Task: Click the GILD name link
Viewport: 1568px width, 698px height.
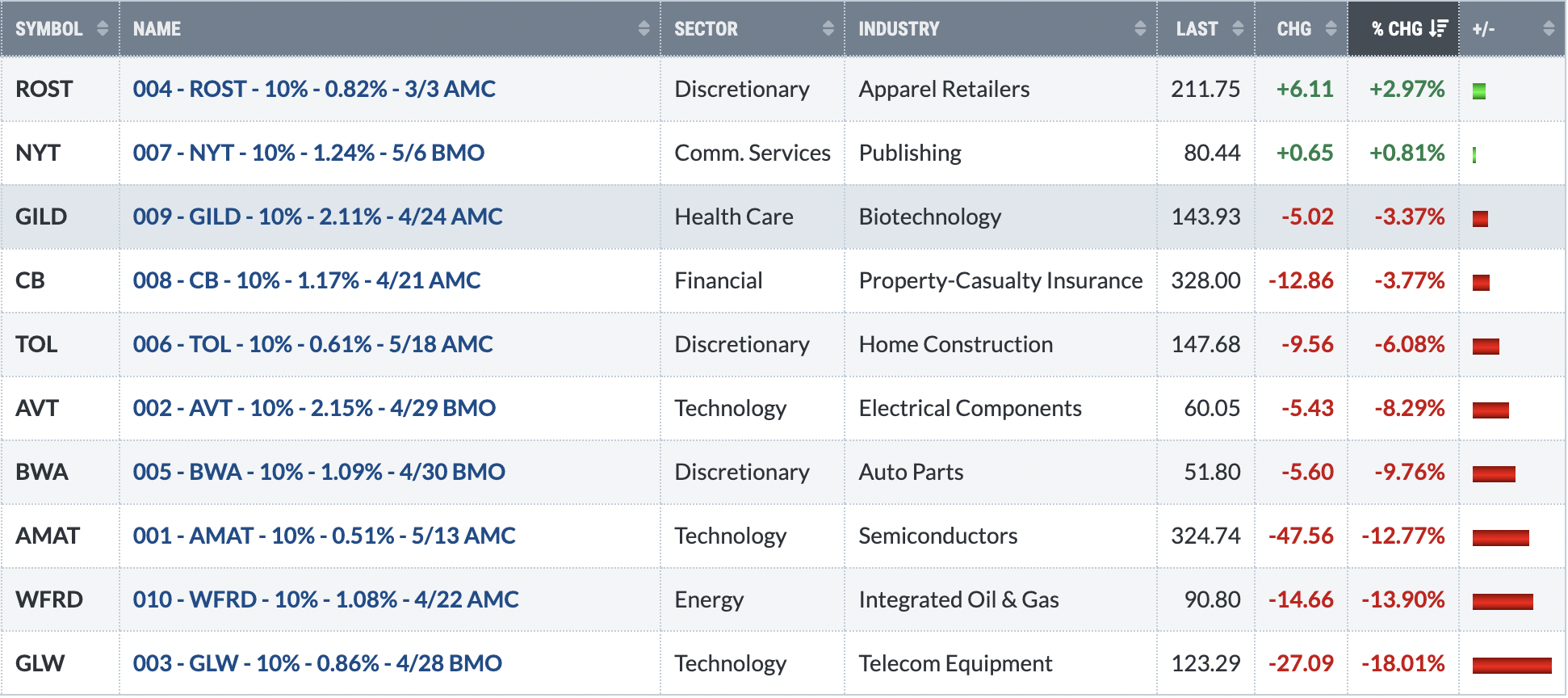Action: [x=317, y=217]
